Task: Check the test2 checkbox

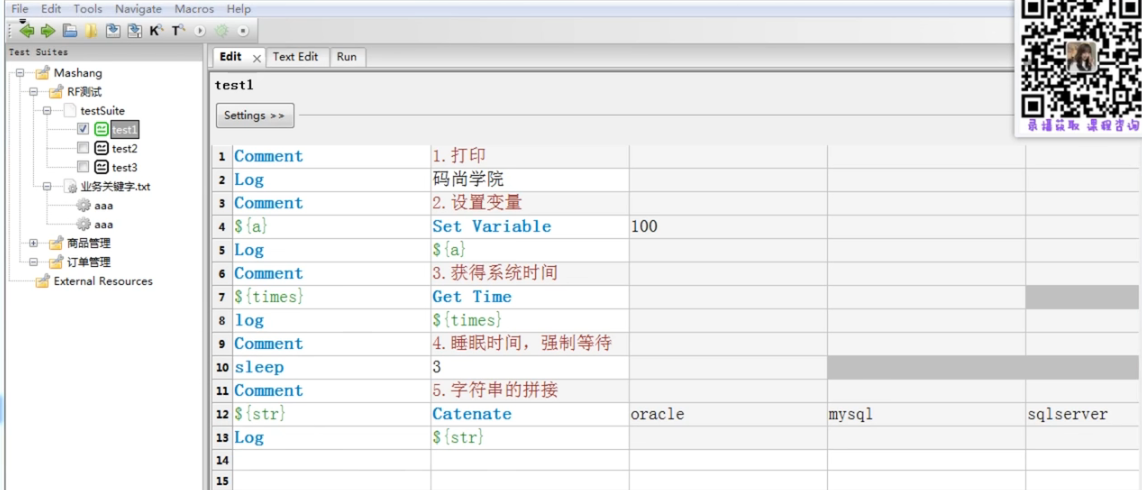Action: click(83, 148)
